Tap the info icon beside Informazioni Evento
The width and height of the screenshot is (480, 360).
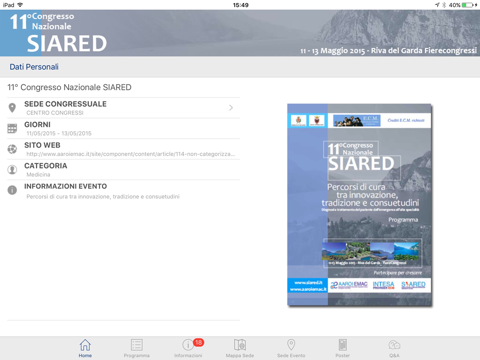tap(12, 190)
